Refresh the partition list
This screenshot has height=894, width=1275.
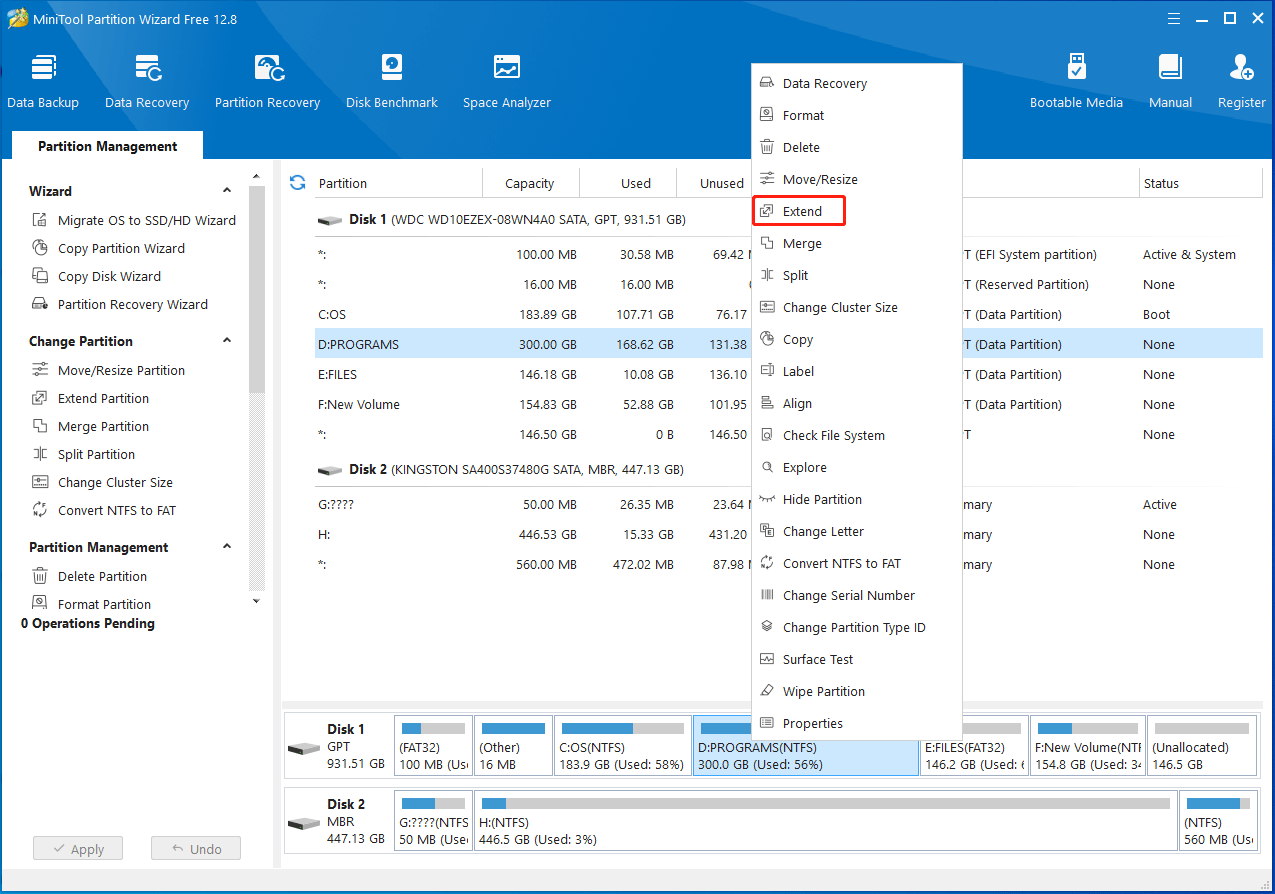tap(297, 182)
